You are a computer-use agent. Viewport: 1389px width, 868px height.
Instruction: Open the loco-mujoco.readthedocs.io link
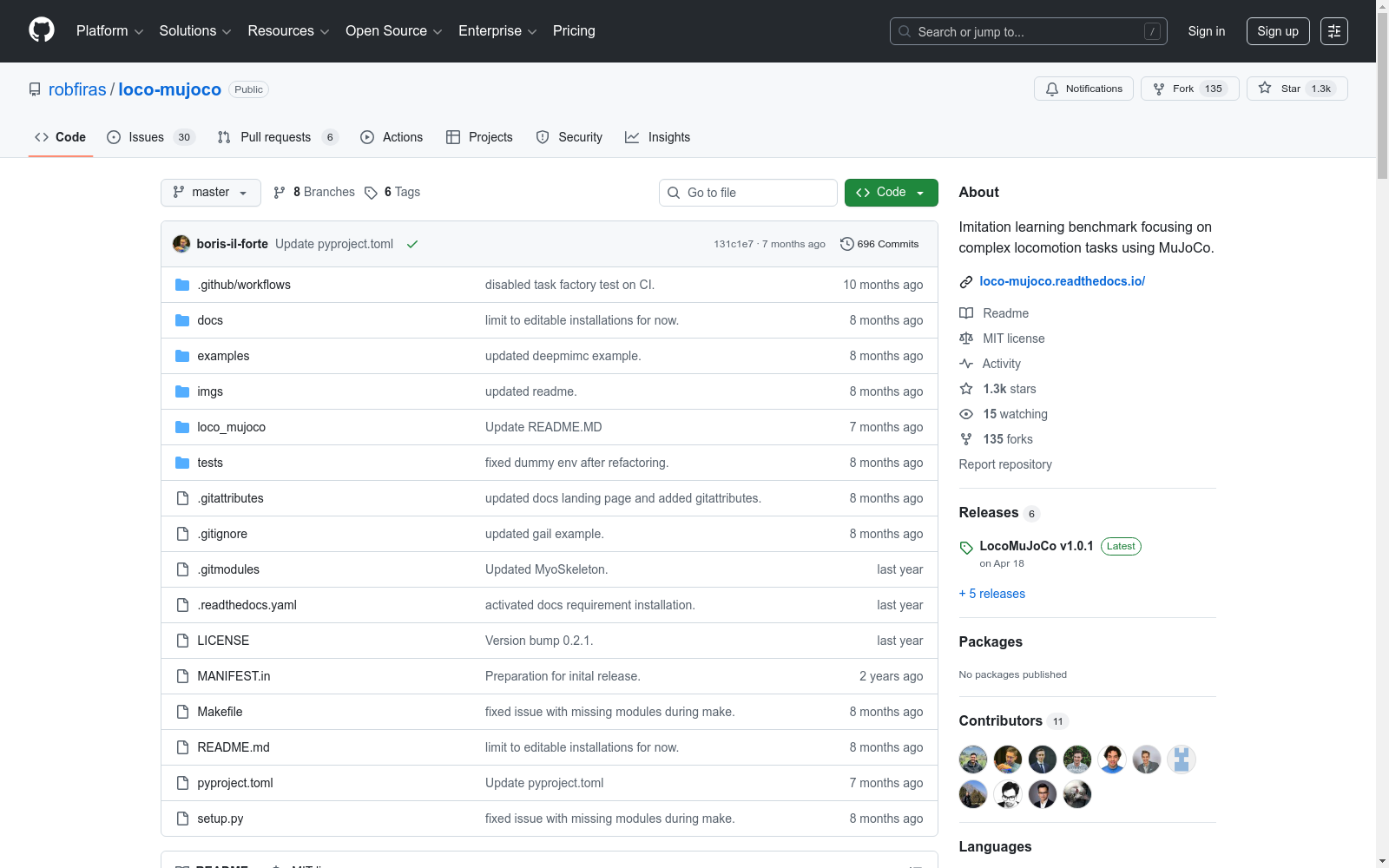(1062, 281)
